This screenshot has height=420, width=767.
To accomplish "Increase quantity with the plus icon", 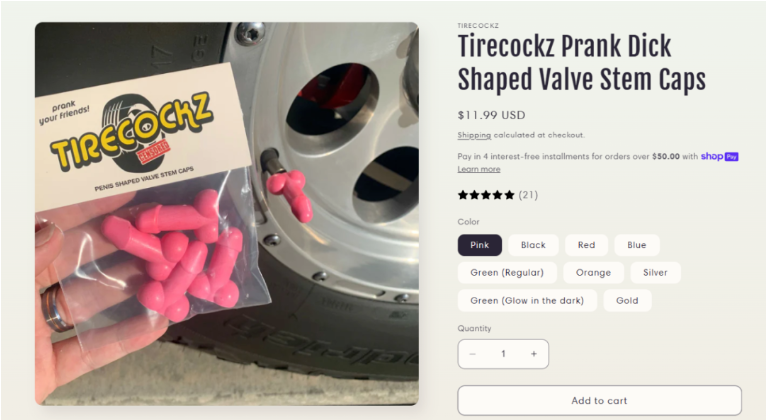I will [x=534, y=354].
